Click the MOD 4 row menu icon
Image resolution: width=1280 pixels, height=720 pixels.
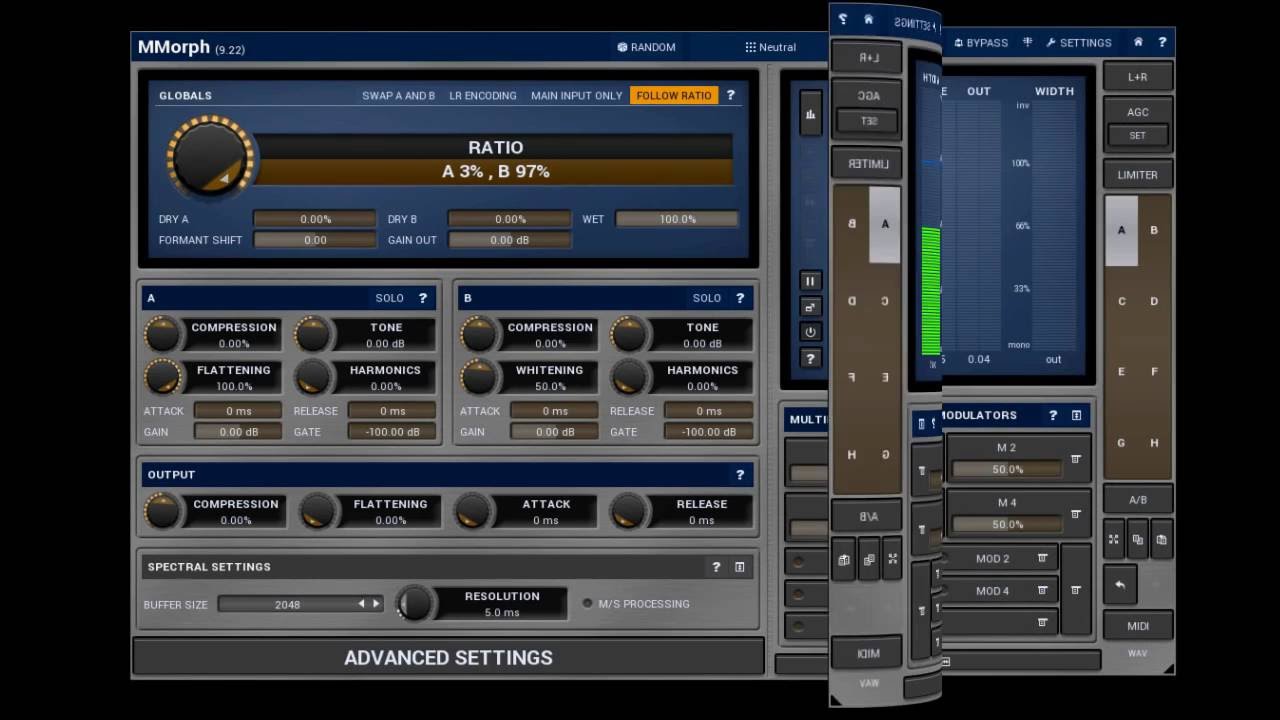[x=1042, y=591]
